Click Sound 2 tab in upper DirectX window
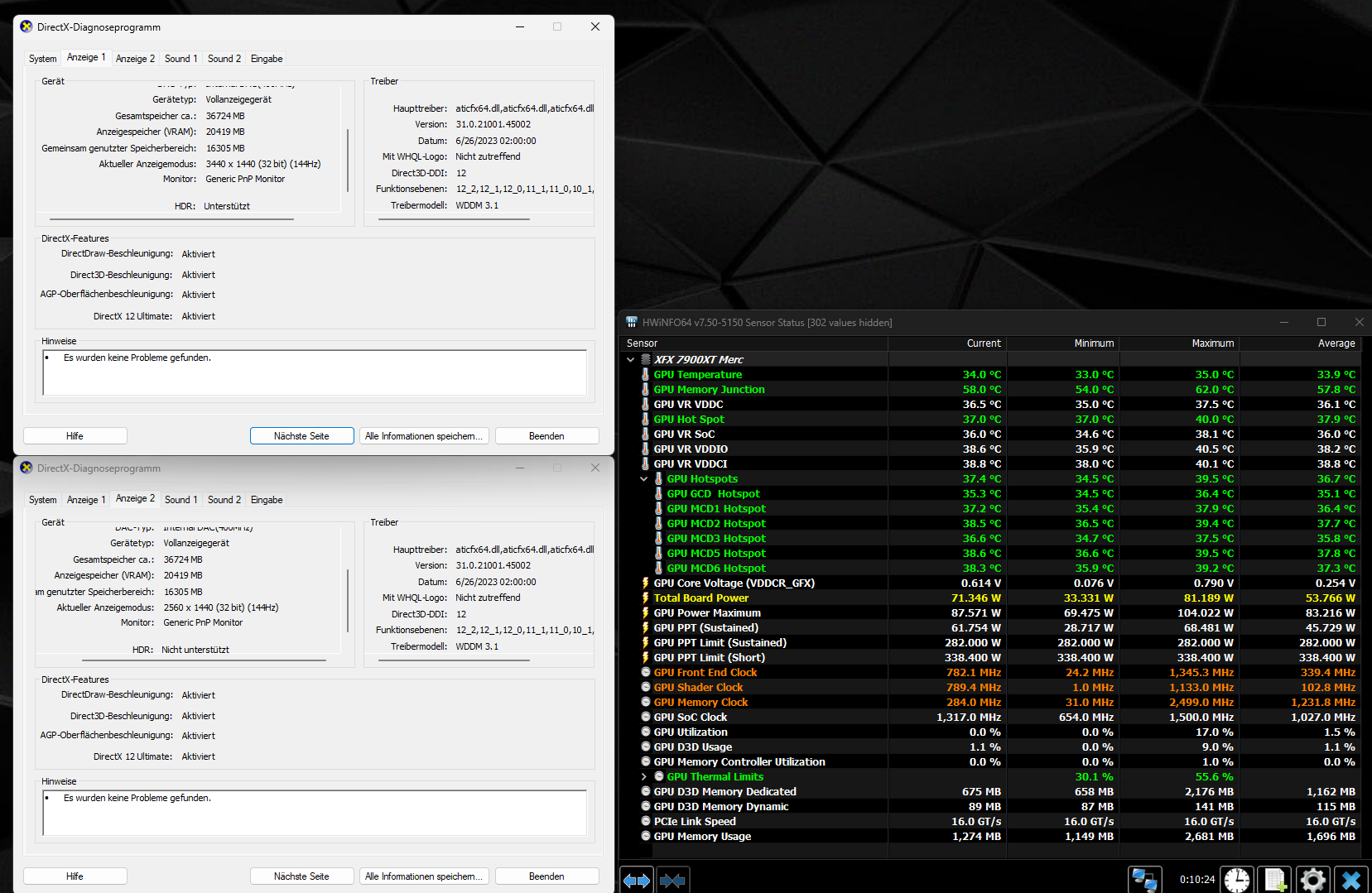The image size is (1372, 893). [x=224, y=59]
